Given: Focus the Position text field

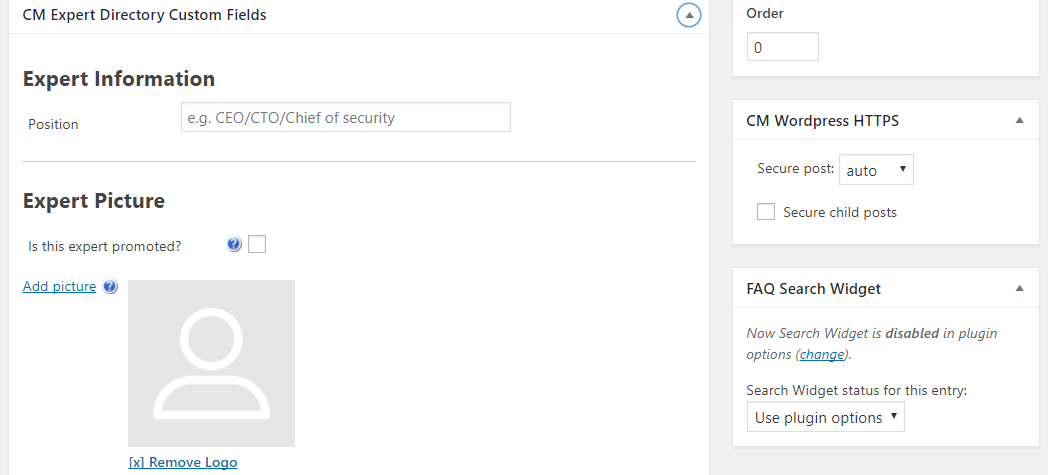Looking at the screenshot, I should (x=345, y=117).
